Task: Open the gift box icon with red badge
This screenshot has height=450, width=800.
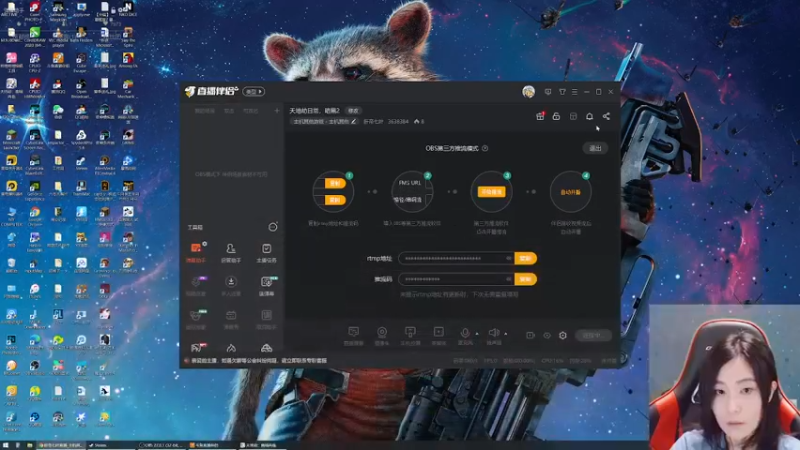Action: click(x=540, y=116)
